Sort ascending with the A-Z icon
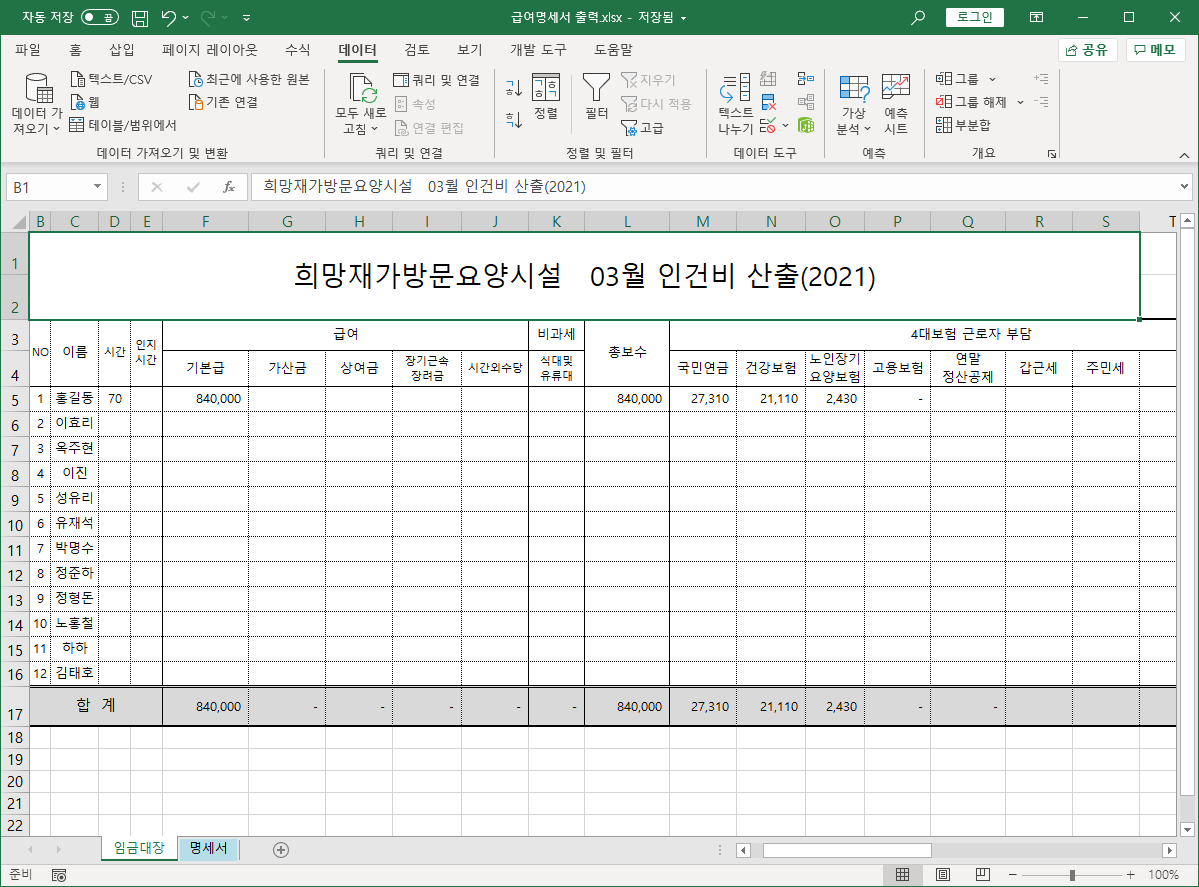The height and width of the screenshot is (887, 1199). pyautogui.click(x=514, y=88)
